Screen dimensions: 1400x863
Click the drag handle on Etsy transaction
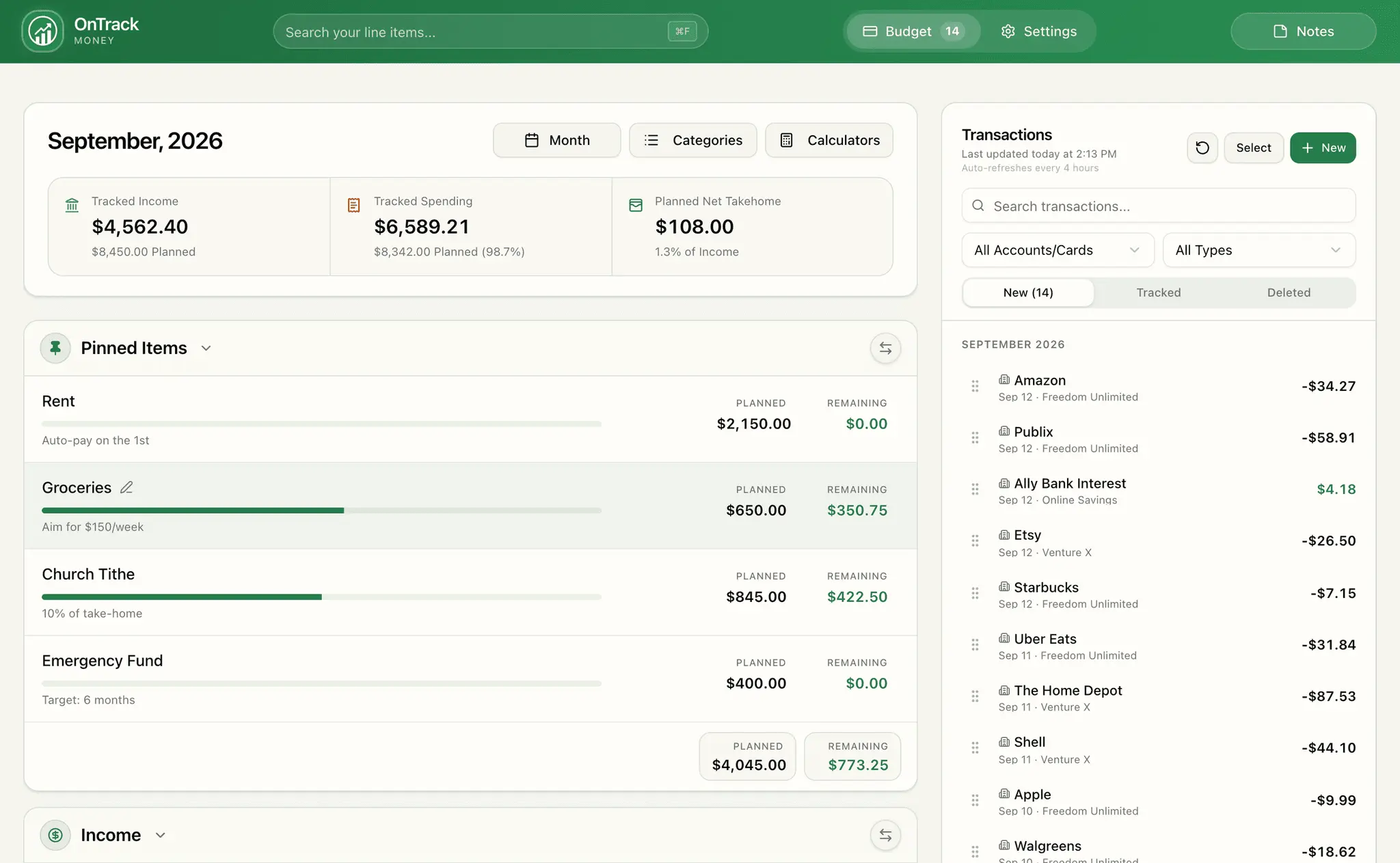tap(975, 541)
